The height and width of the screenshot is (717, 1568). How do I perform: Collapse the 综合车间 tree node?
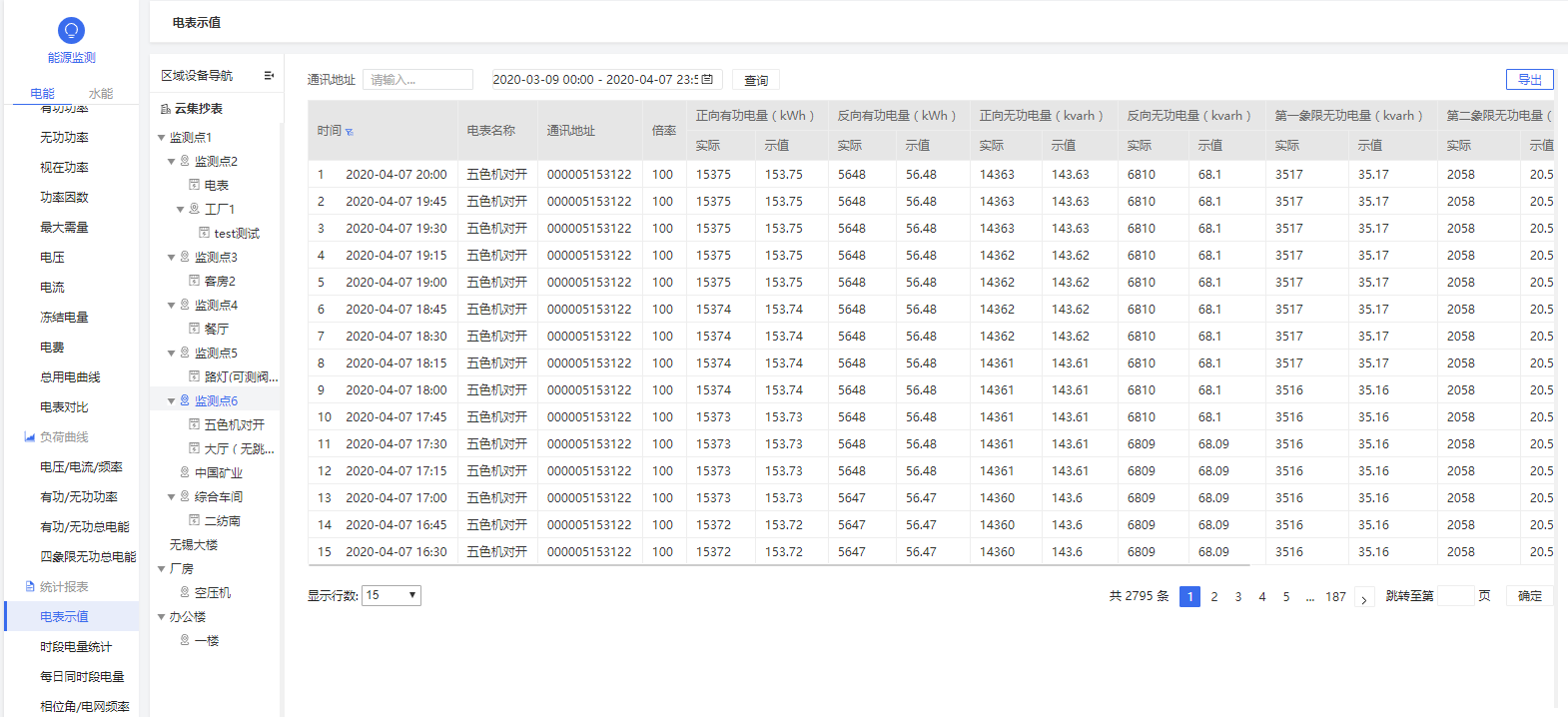(x=172, y=496)
